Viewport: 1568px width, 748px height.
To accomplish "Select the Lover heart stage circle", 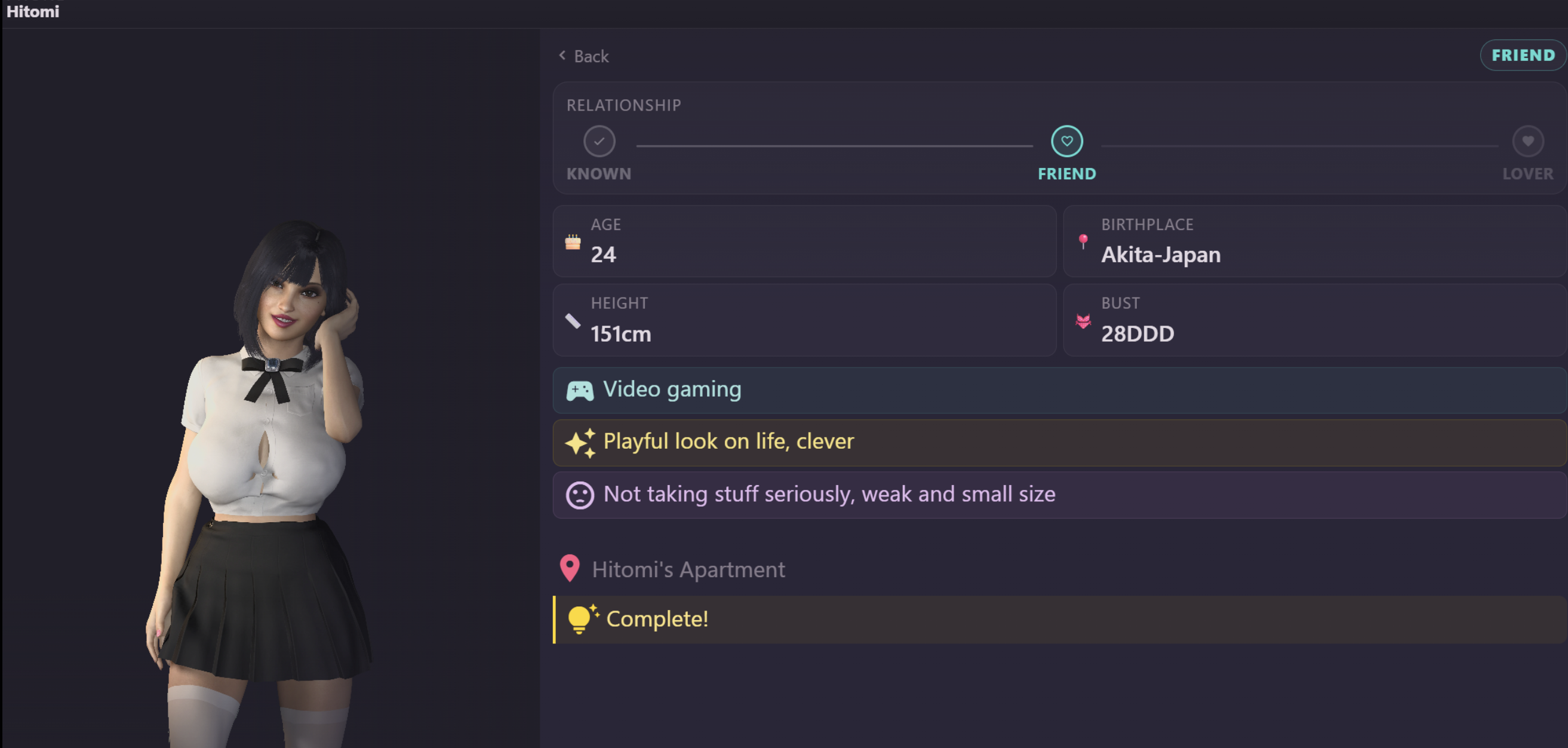I will point(1527,142).
